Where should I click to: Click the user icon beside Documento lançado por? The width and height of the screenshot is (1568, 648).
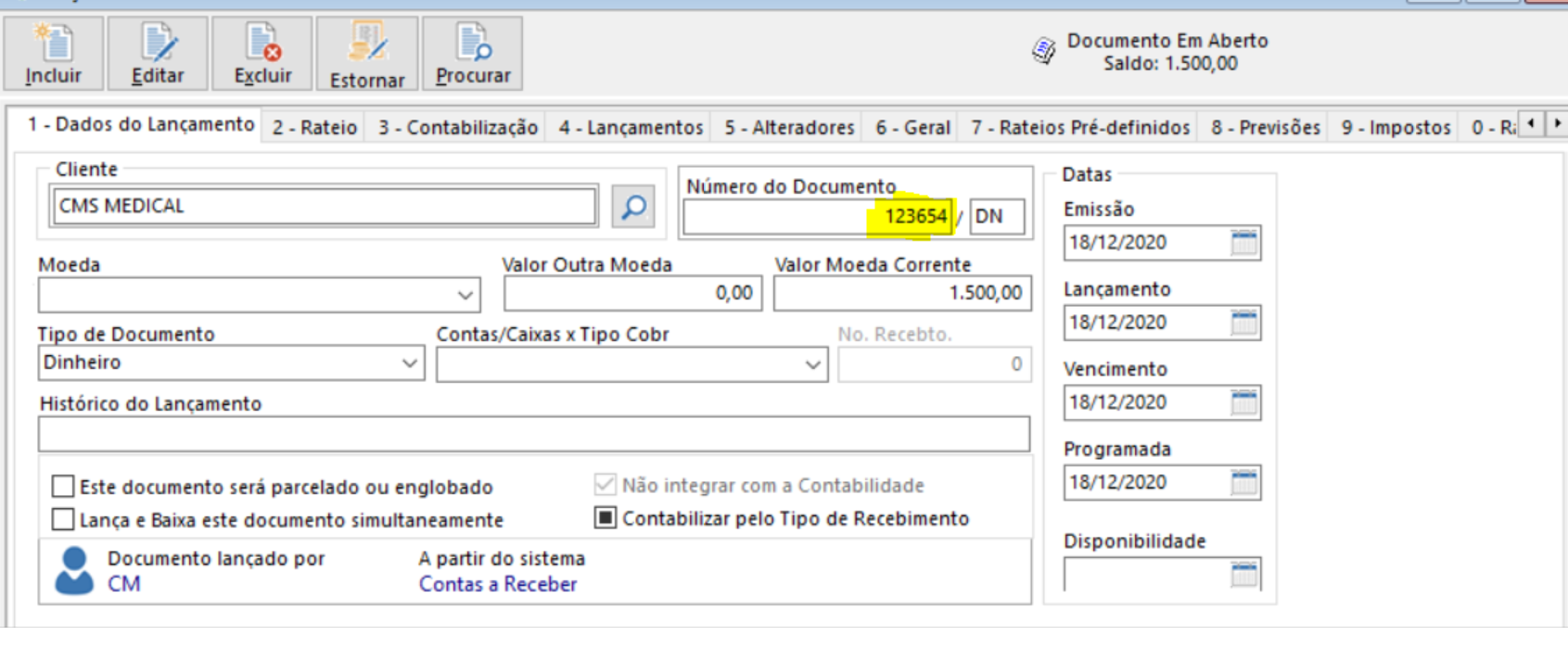click(74, 570)
